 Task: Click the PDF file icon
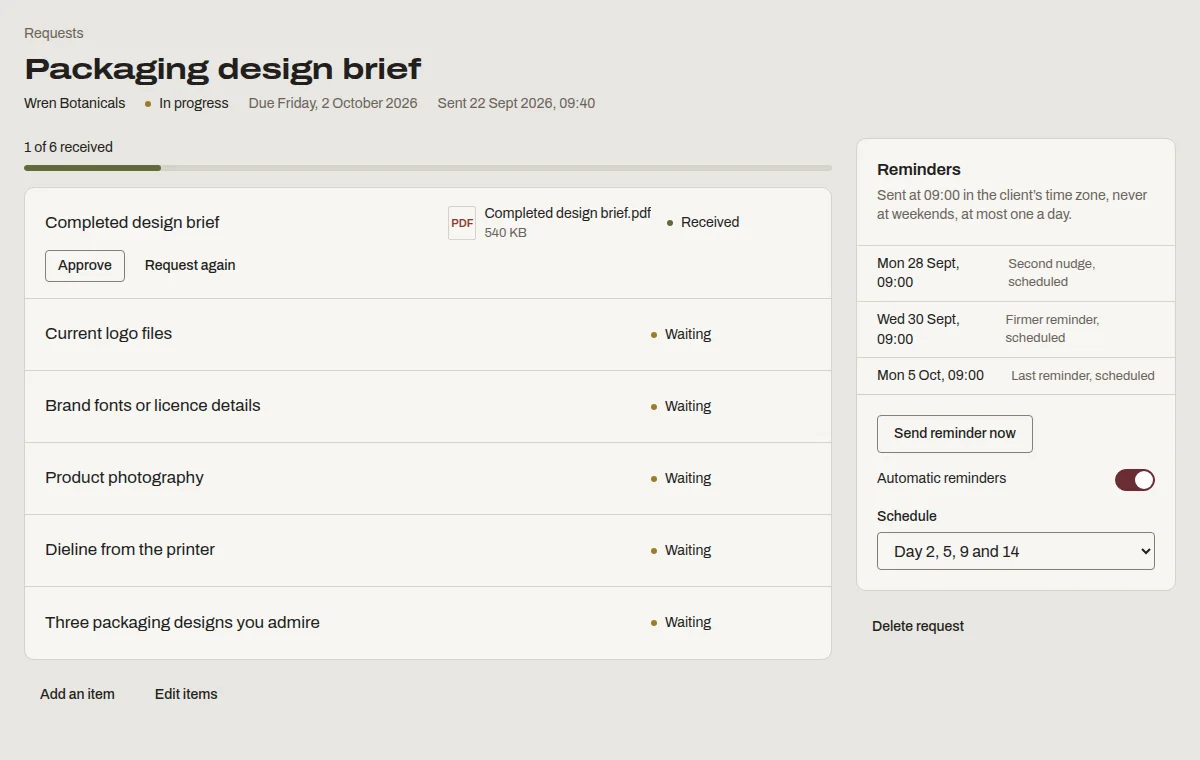462,223
